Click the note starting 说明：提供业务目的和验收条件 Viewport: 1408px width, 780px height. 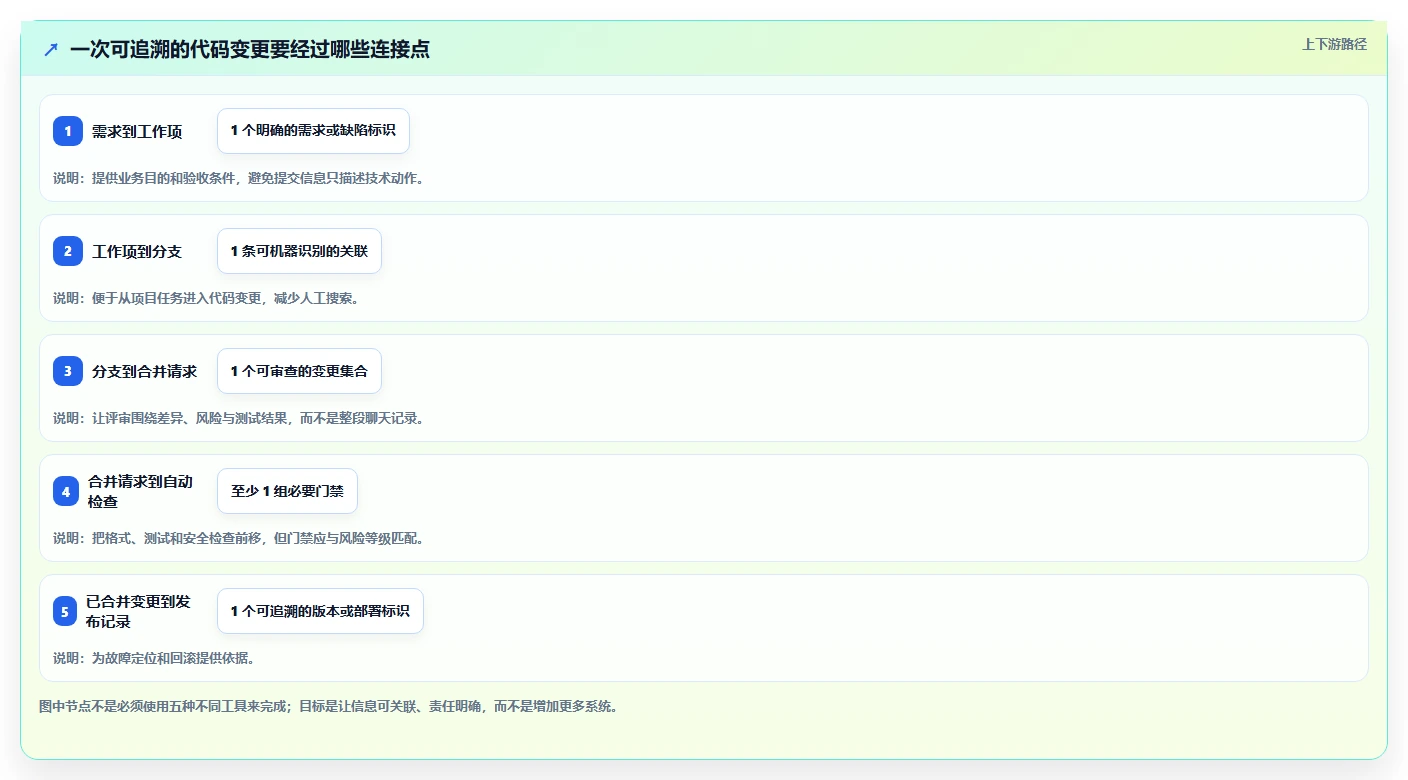coord(239,178)
